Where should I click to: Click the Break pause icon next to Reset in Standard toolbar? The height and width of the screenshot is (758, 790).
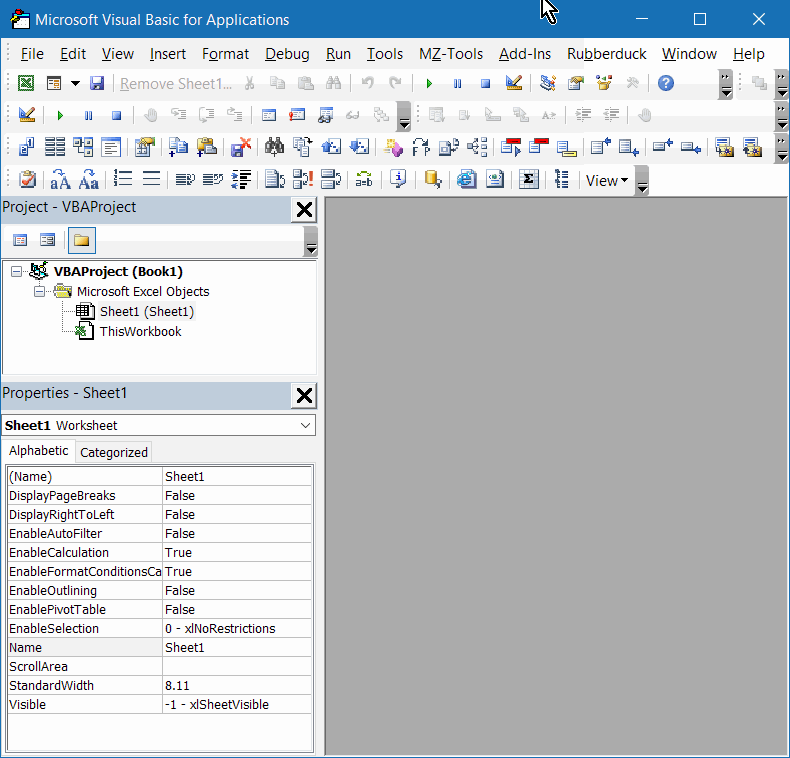pos(457,83)
